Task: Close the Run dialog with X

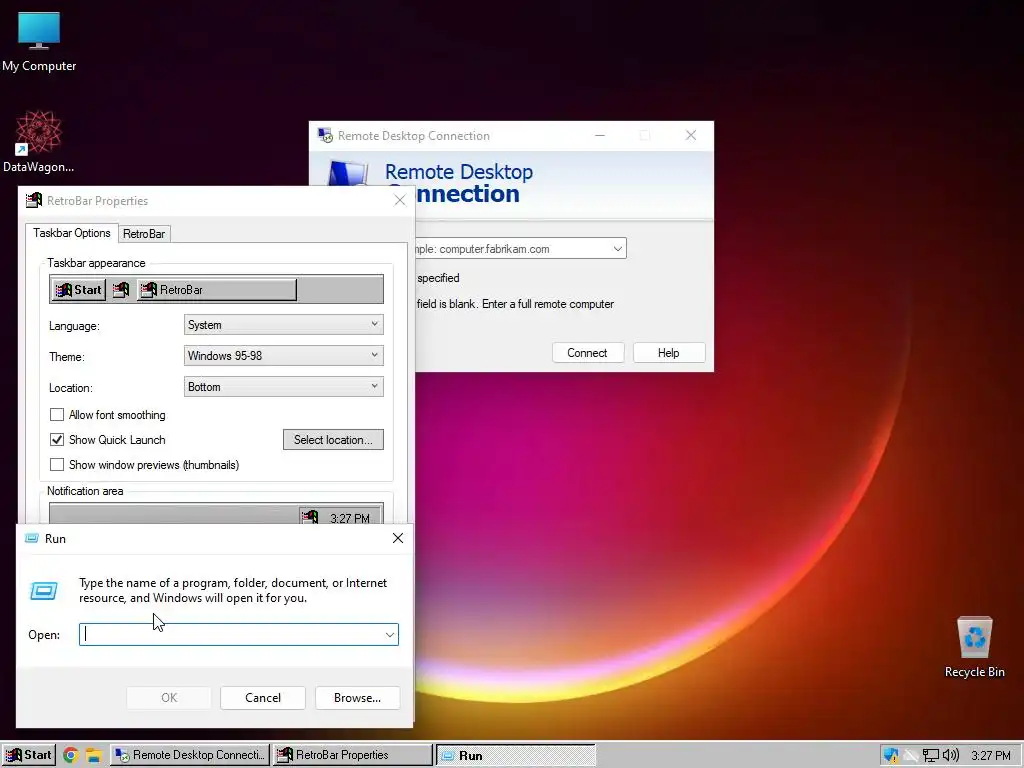Action: (x=398, y=538)
